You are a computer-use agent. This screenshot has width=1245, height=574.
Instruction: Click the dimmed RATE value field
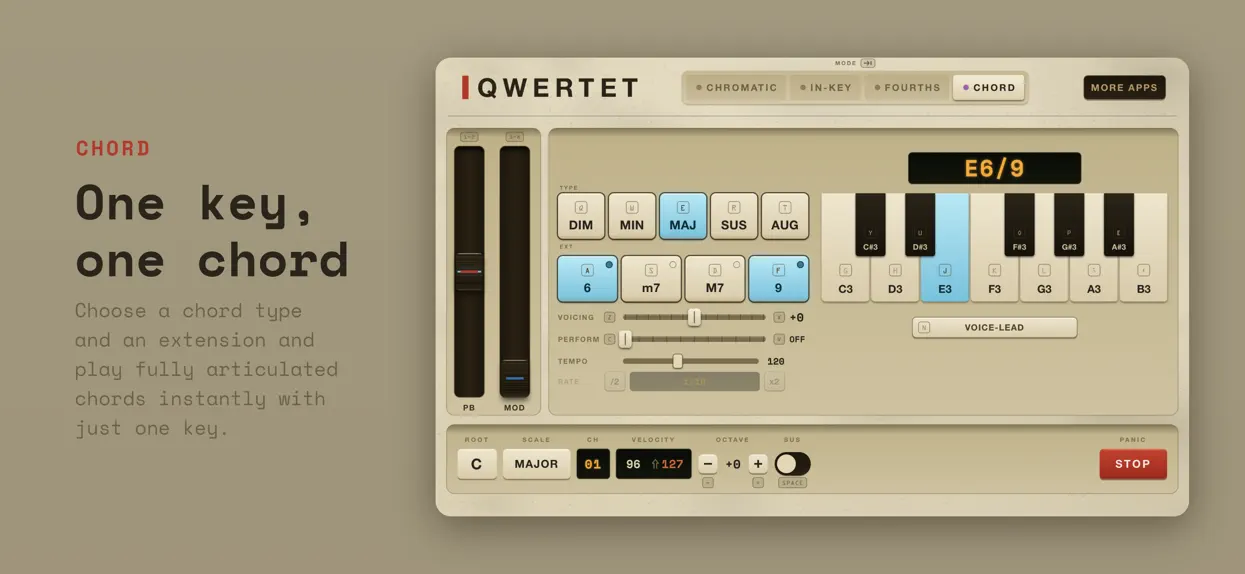(x=694, y=381)
